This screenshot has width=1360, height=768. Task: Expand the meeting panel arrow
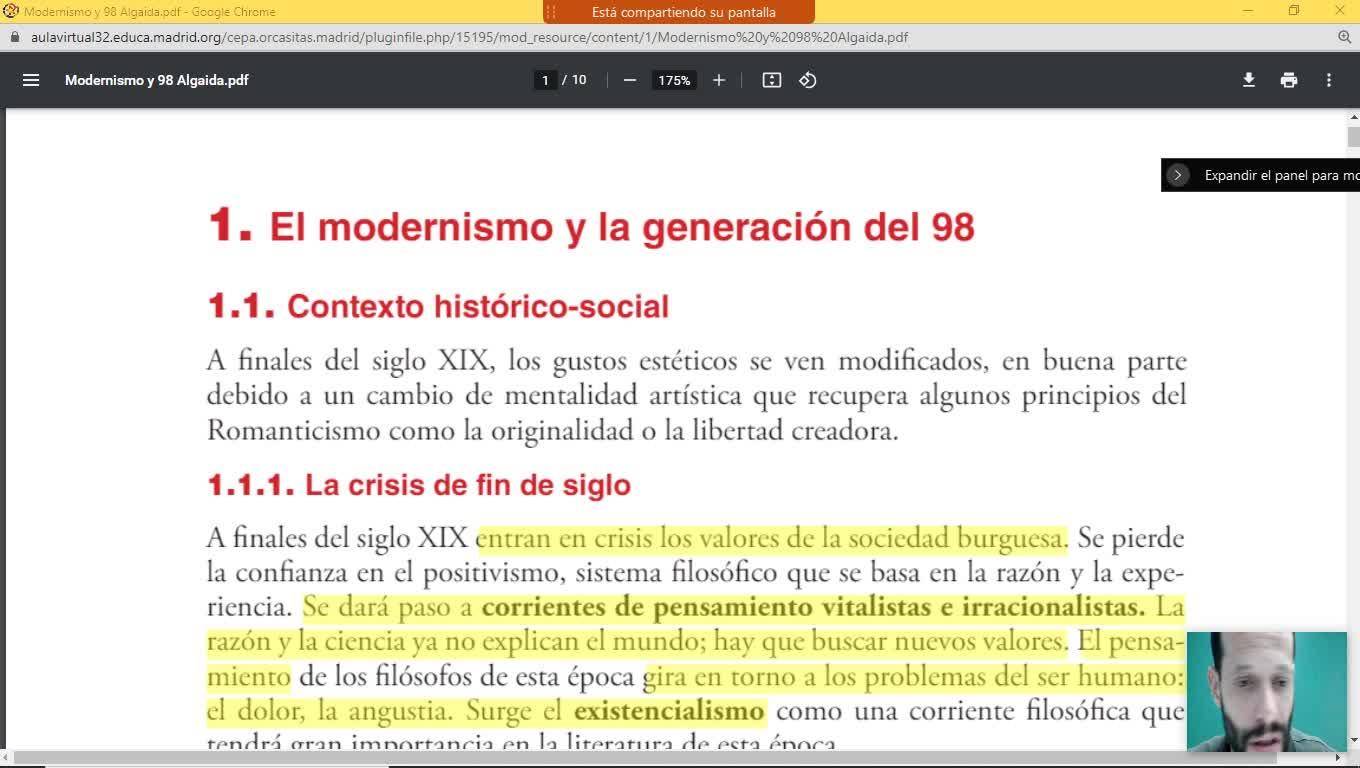1178,175
